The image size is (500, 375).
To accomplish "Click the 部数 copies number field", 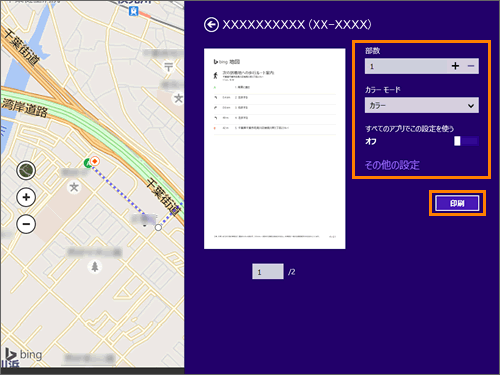I will (x=406, y=66).
